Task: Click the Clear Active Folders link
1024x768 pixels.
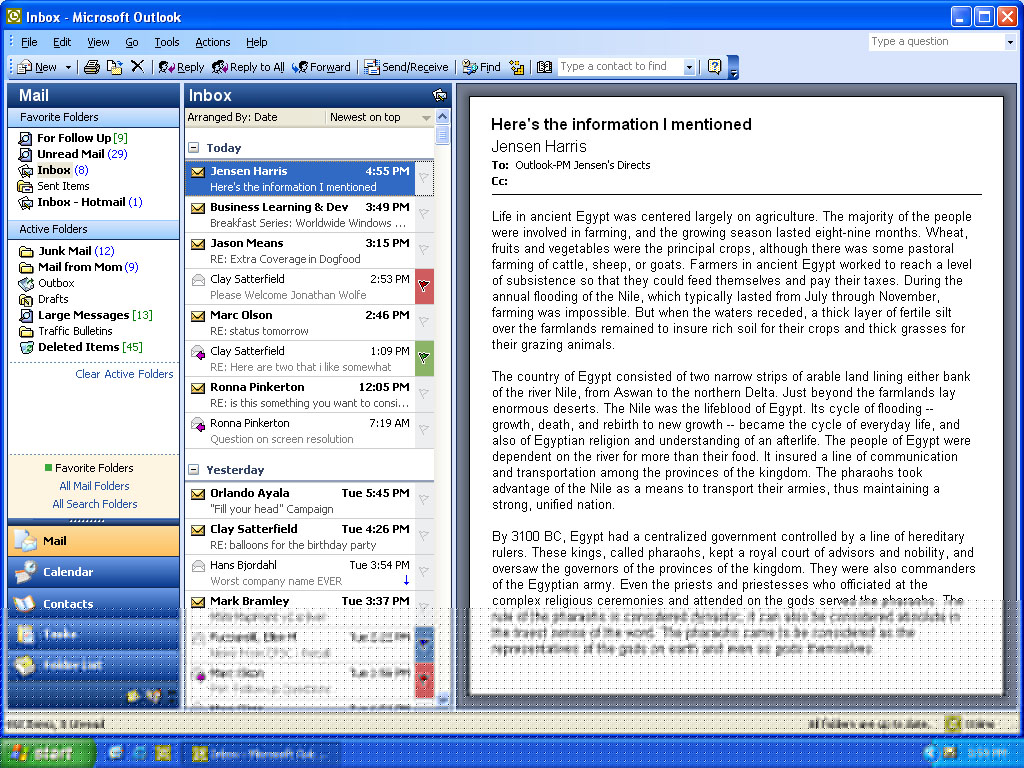Action: tap(124, 374)
